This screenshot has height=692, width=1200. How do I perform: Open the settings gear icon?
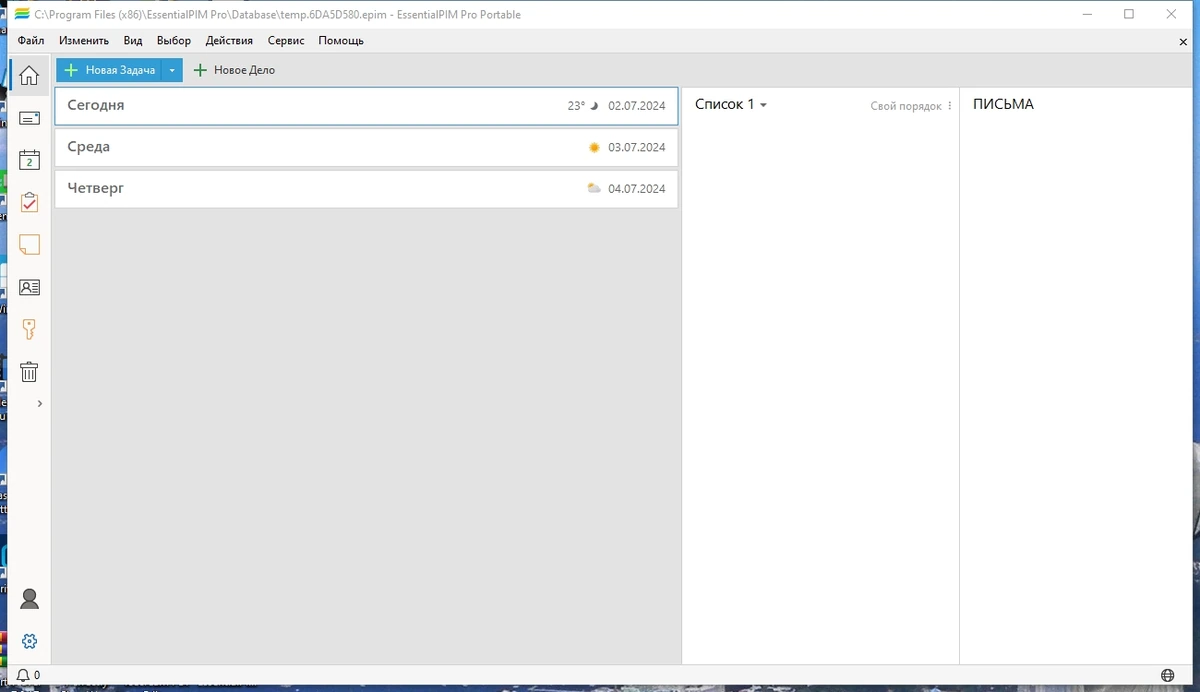(x=29, y=641)
